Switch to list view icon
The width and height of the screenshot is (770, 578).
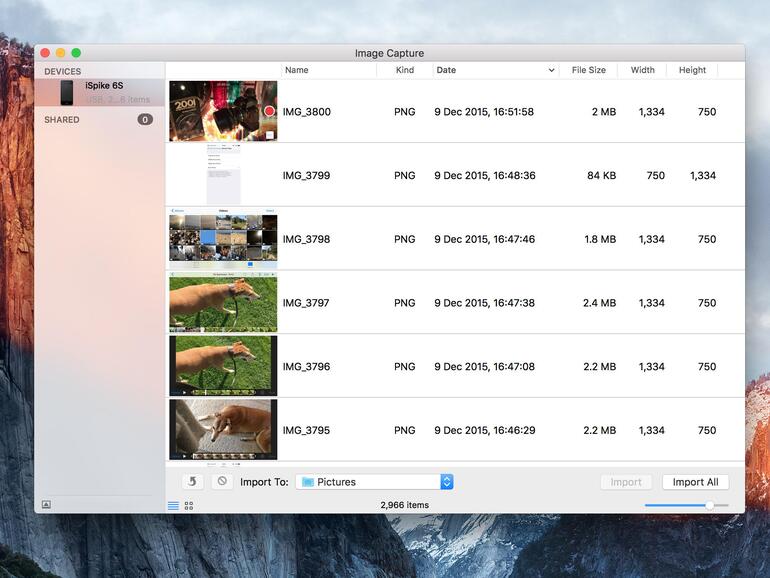[x=173, y=505]
